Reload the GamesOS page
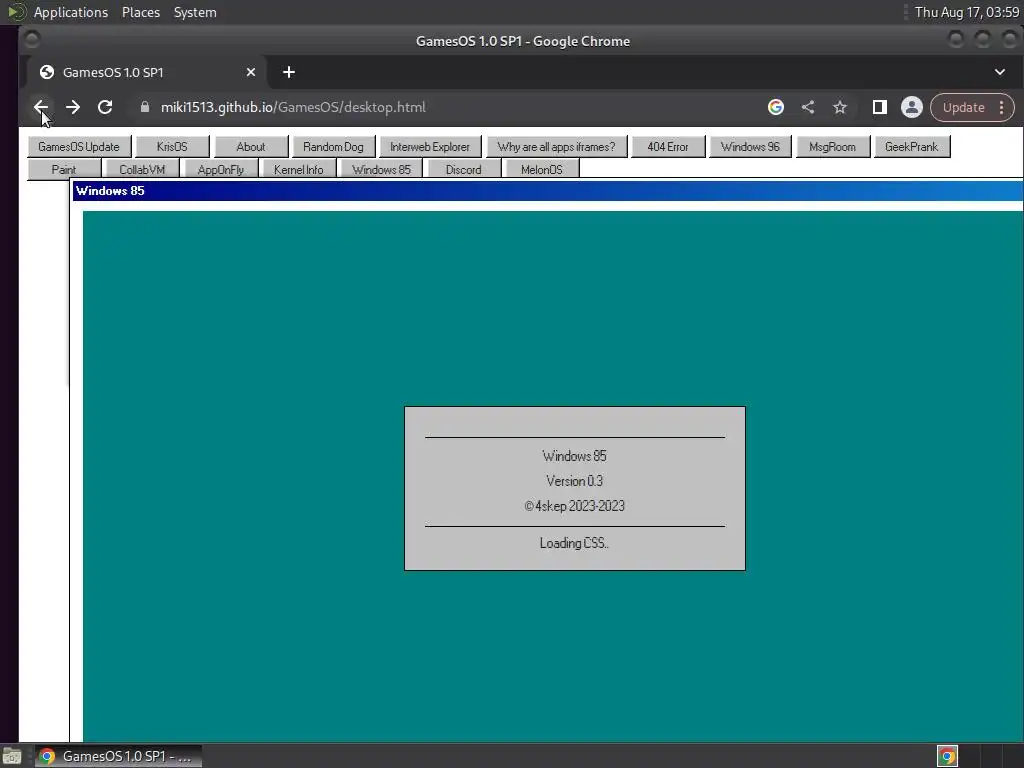This screenshot has height=768, width=1024. tap(105, 107)
